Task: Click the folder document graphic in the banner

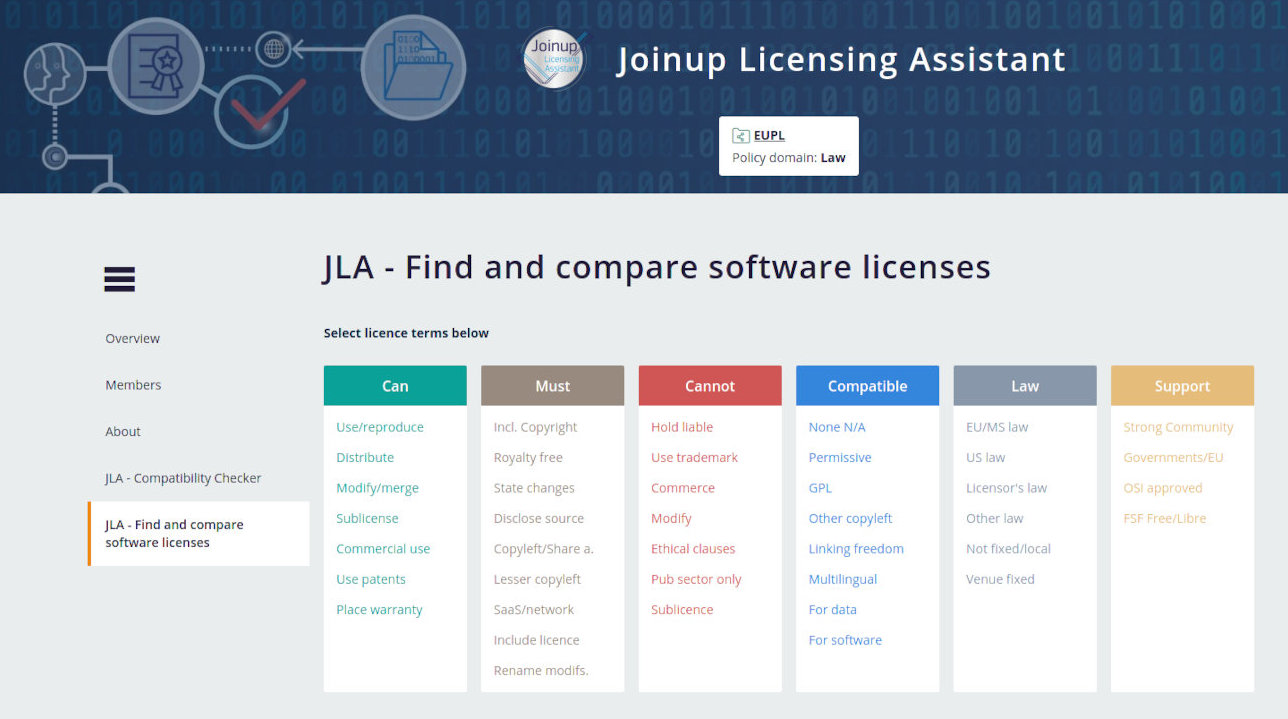Action: pos(413,66)
